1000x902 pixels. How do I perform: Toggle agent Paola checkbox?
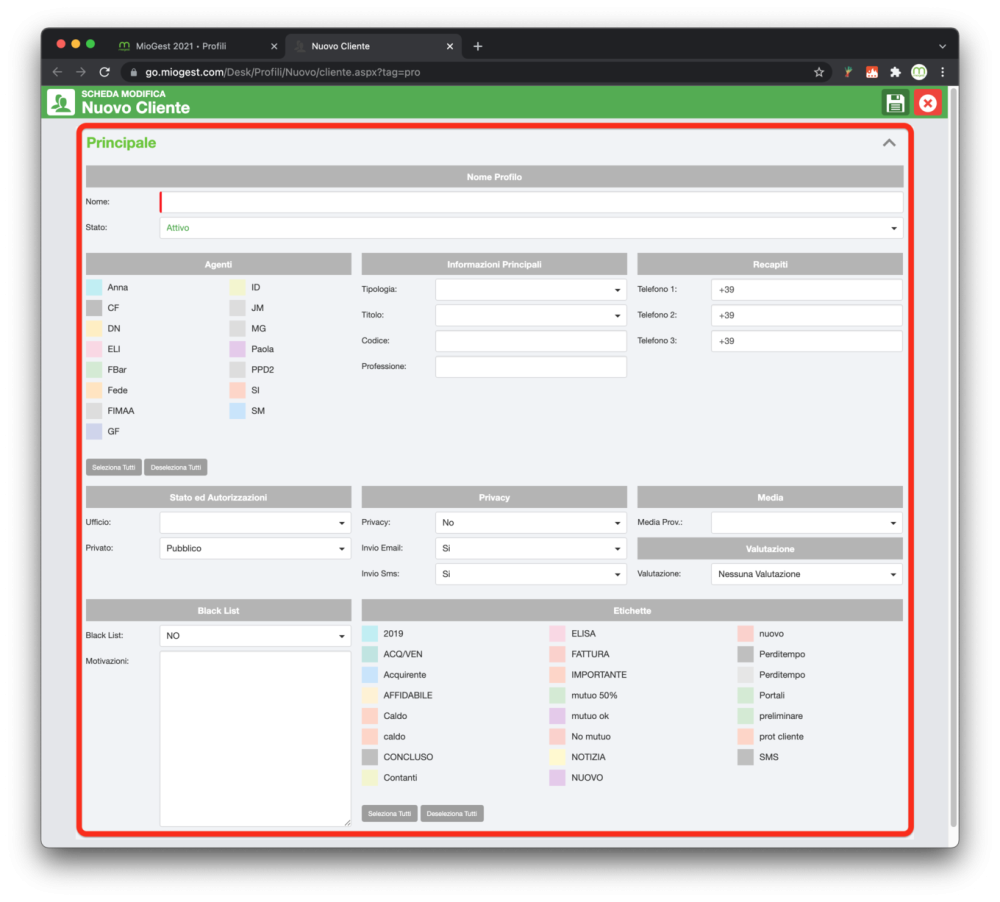238,349
